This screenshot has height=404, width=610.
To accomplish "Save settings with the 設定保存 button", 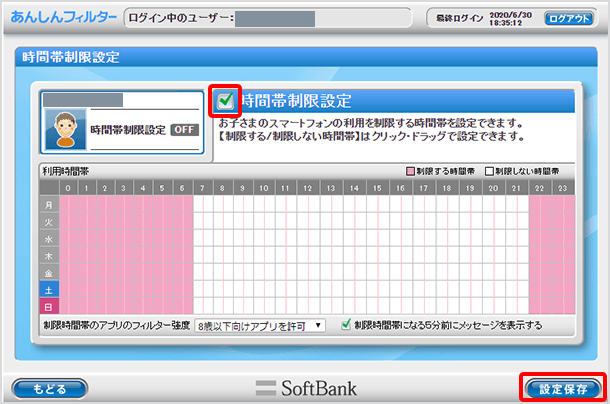I will (562, 387).
